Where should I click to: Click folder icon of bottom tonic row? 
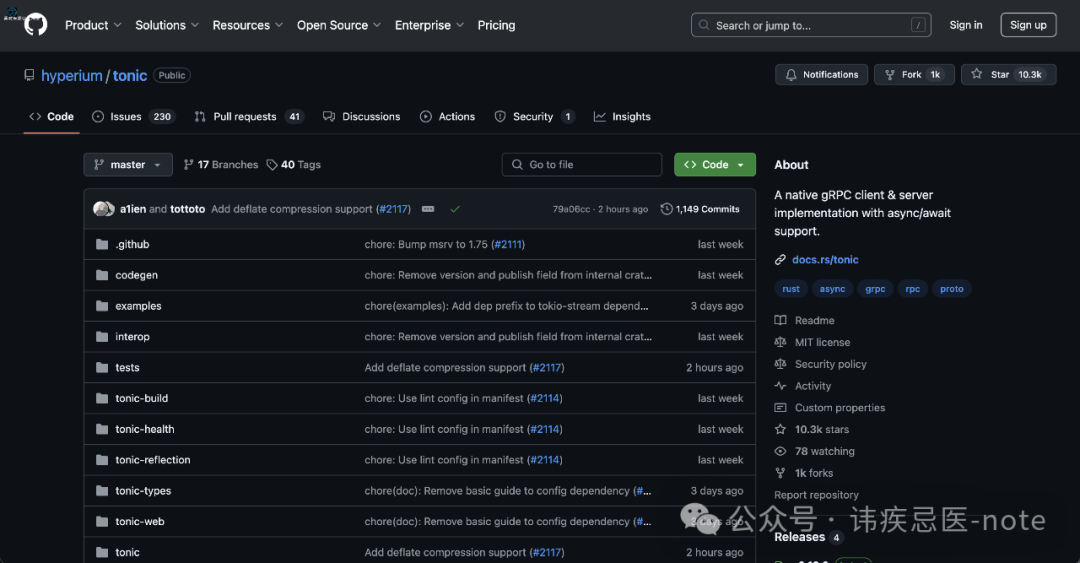coord(102,552)
